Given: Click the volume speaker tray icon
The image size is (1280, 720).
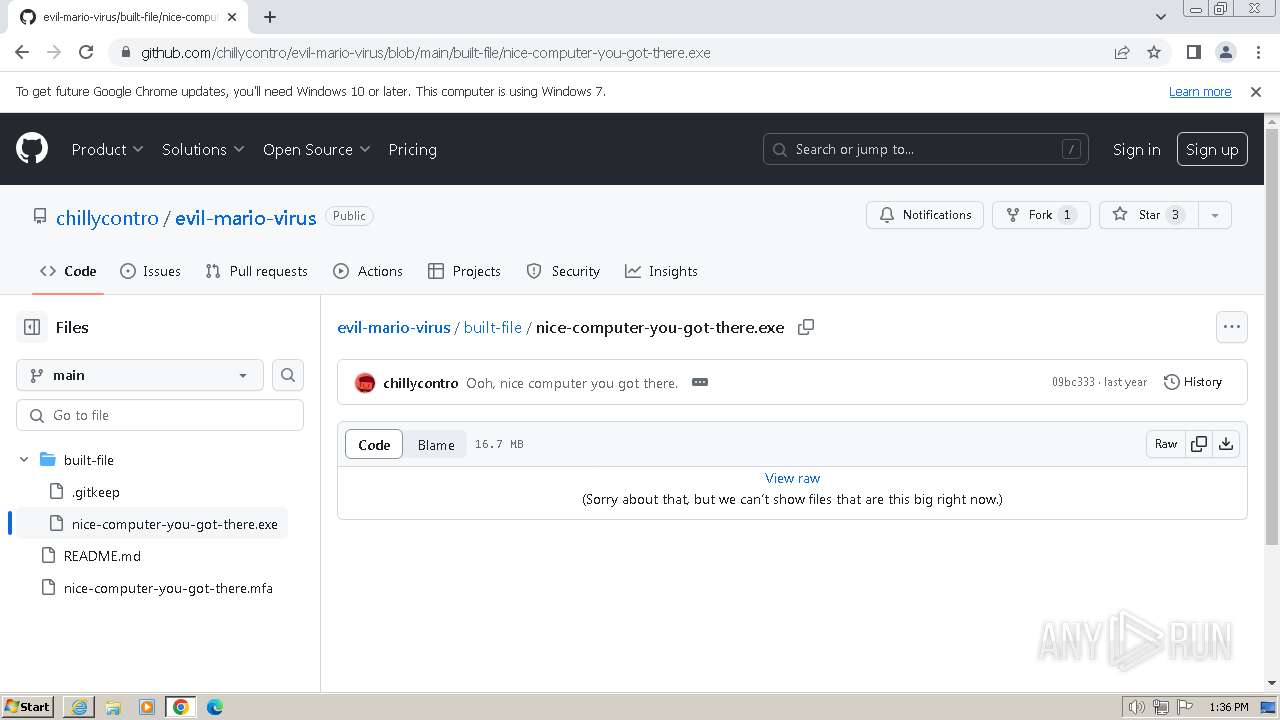Looking at the screenshot, I should point(1136,707).
